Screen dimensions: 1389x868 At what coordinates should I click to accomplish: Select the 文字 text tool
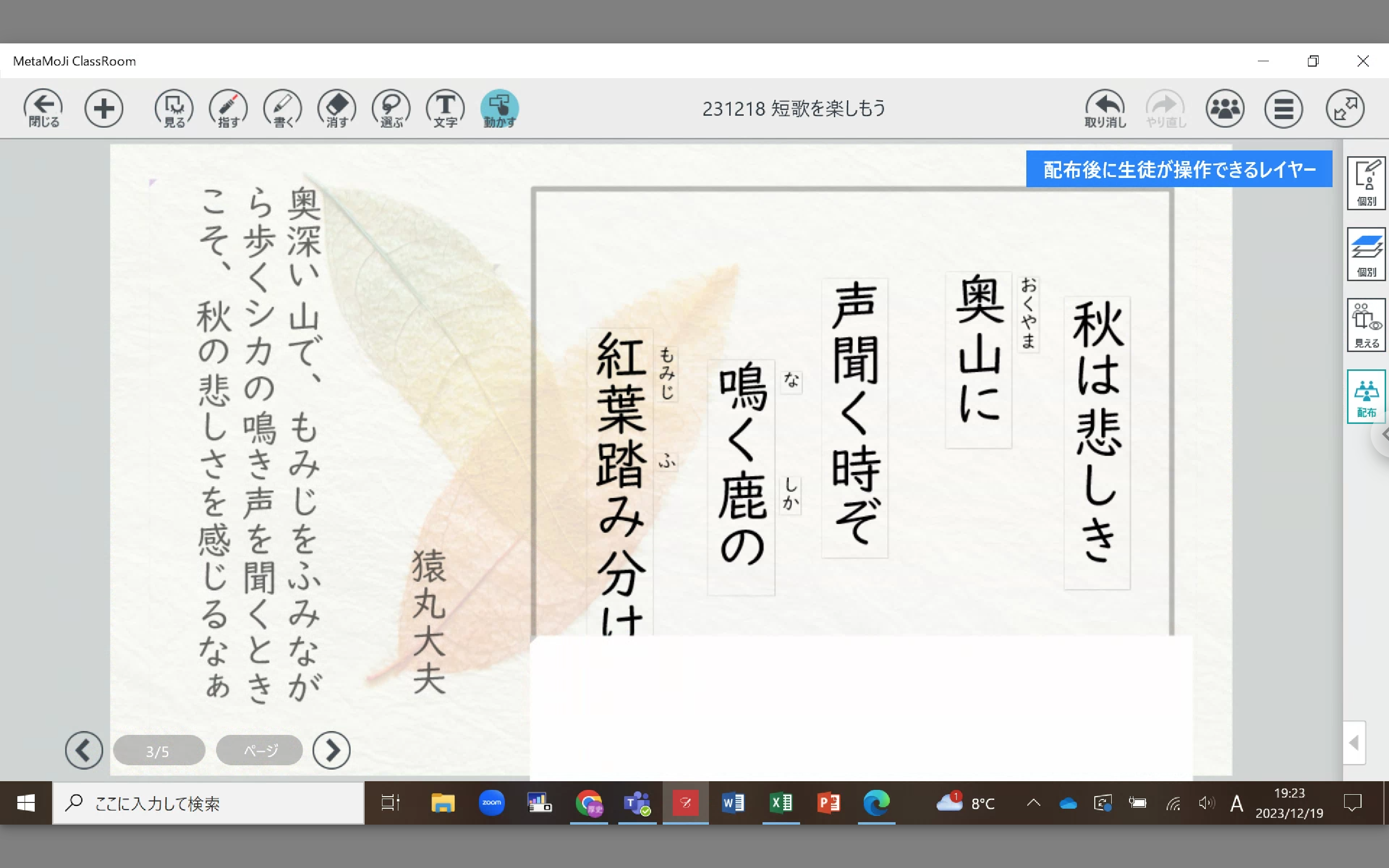[x=446, y=108]
